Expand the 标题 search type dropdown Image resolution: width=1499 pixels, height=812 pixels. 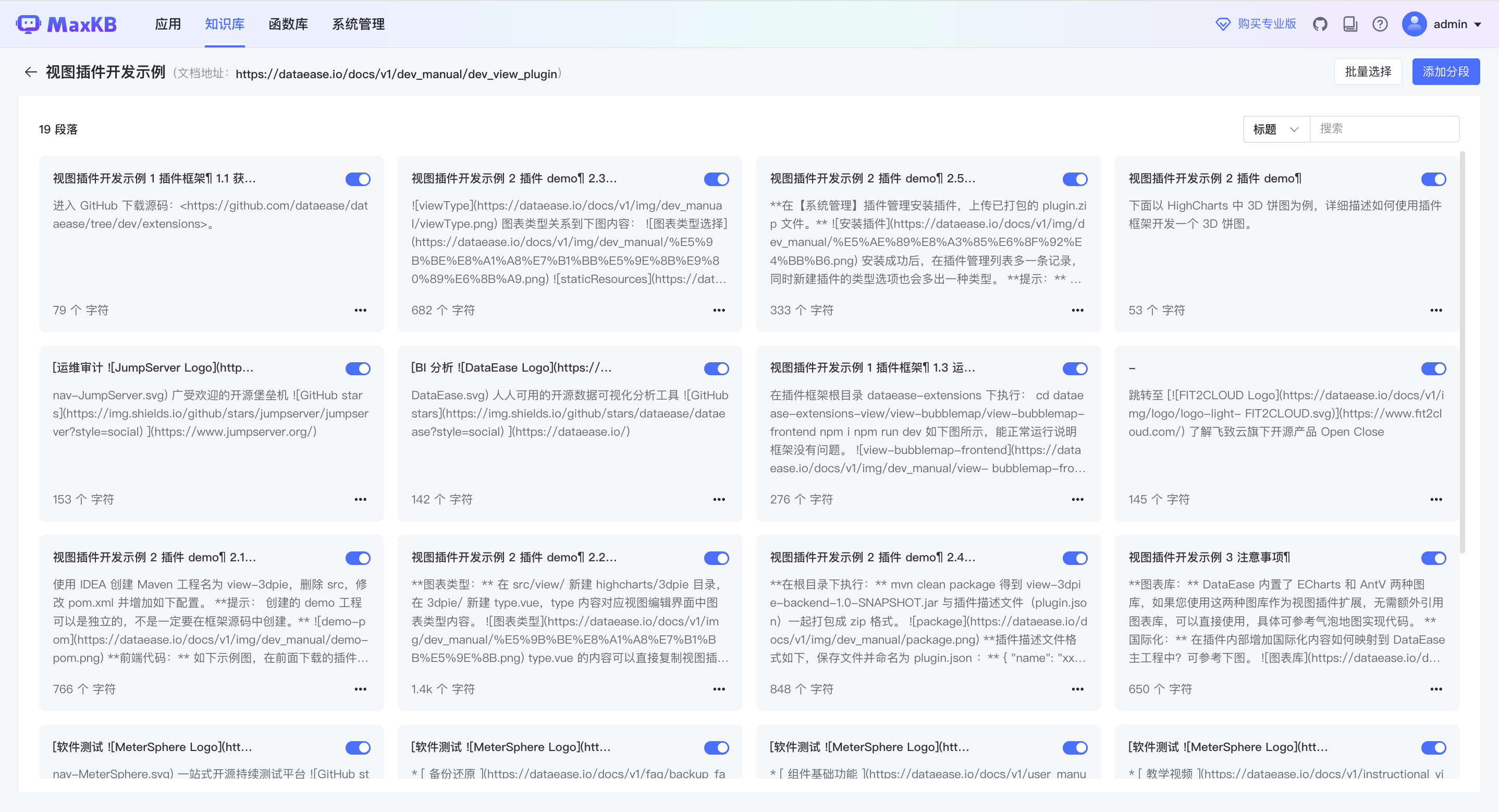coord(1275,129)
